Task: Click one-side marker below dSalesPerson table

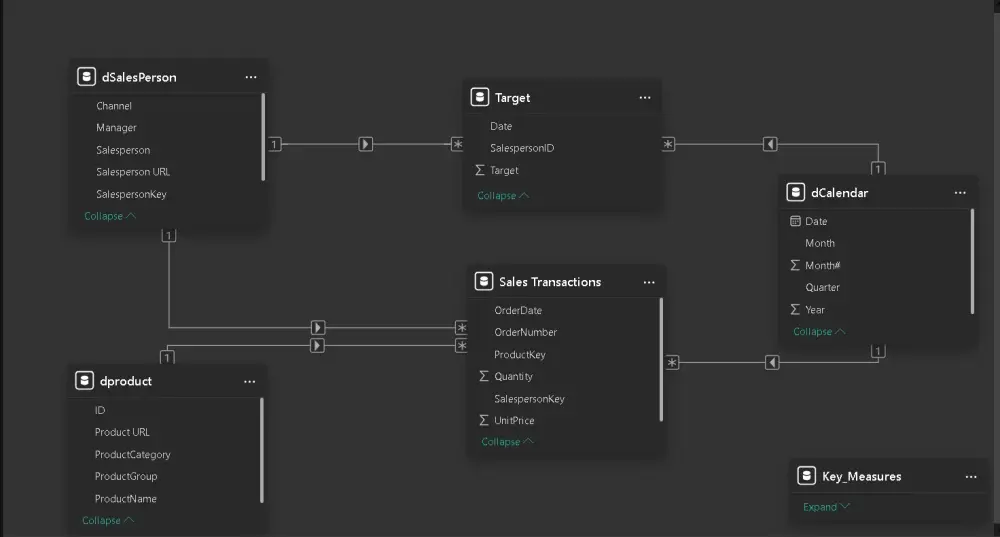Action: [168, 236]
